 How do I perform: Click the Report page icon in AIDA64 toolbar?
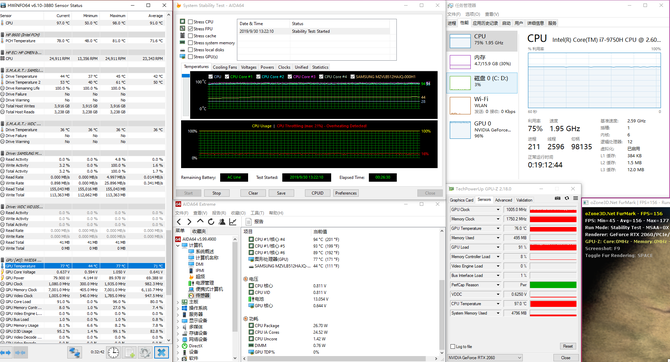click(x=249, y=221)
